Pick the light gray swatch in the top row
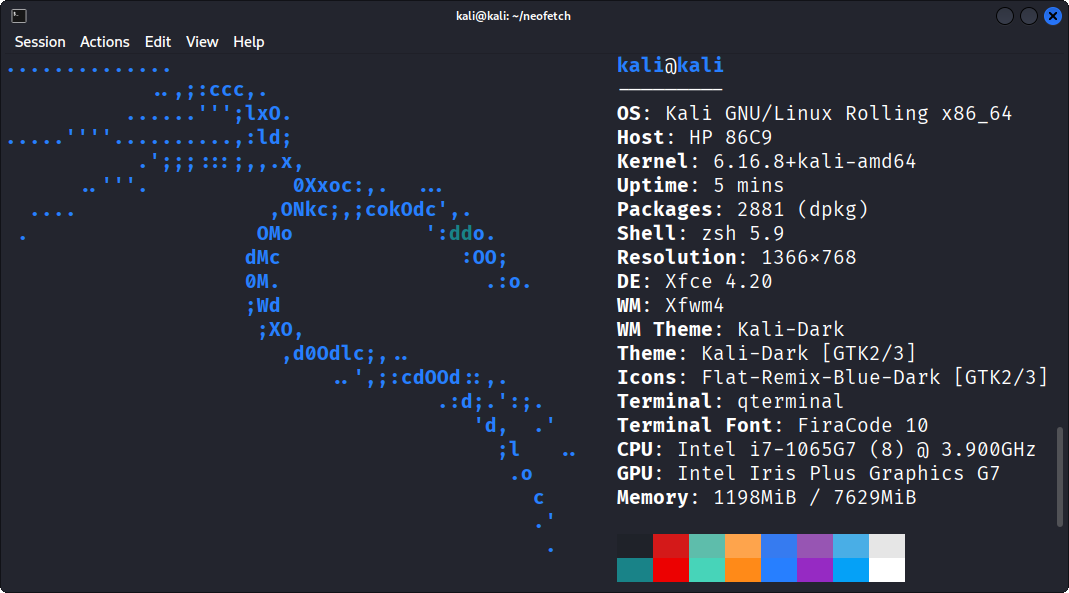Viewport: 1069px width, 593px height. tap(887, 545)
